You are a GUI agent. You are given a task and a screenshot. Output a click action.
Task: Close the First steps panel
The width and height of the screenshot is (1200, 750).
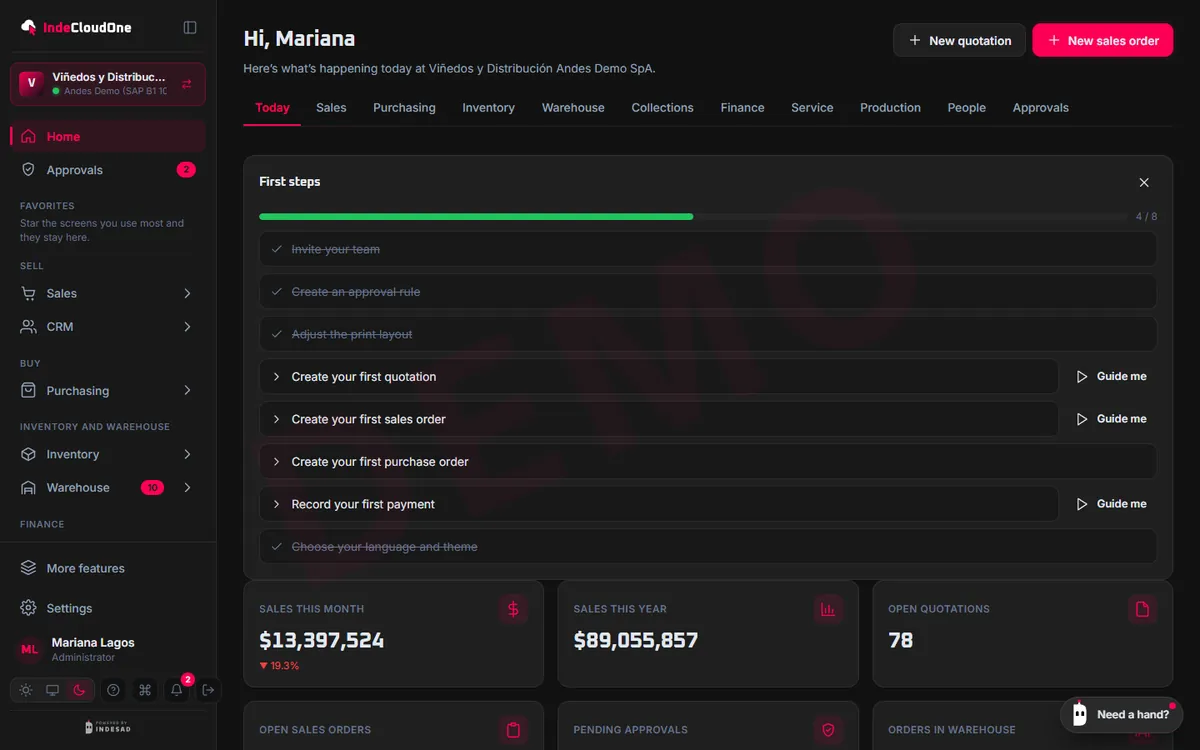1144,182
